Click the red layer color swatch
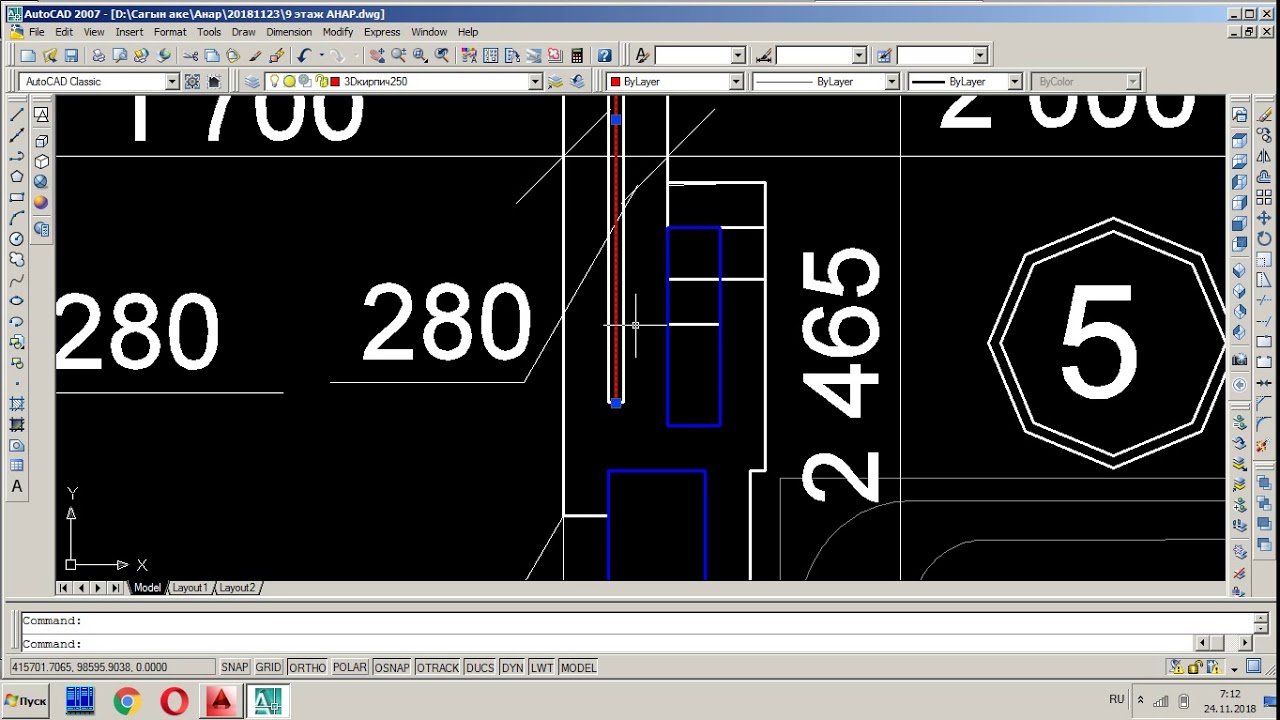Viewport: 1280px width, 720px height. [x=335, y=82]
